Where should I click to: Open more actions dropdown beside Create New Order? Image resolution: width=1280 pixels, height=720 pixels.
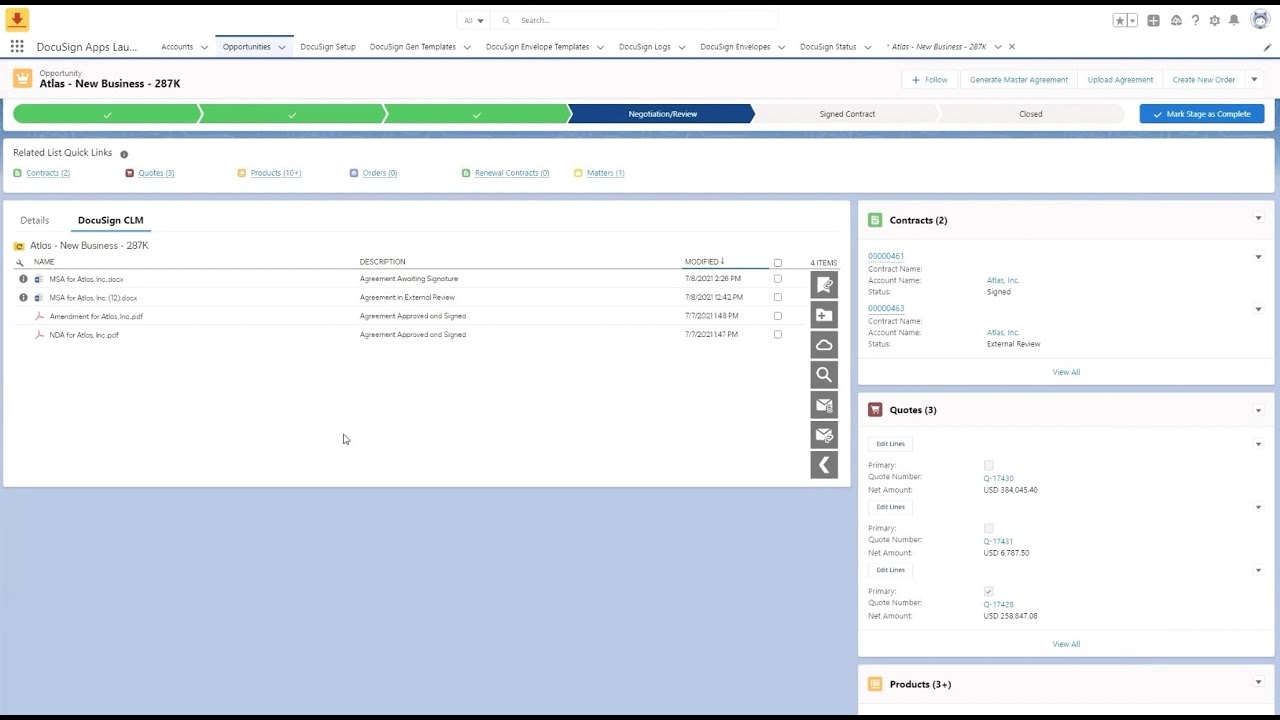[1255, 80]
